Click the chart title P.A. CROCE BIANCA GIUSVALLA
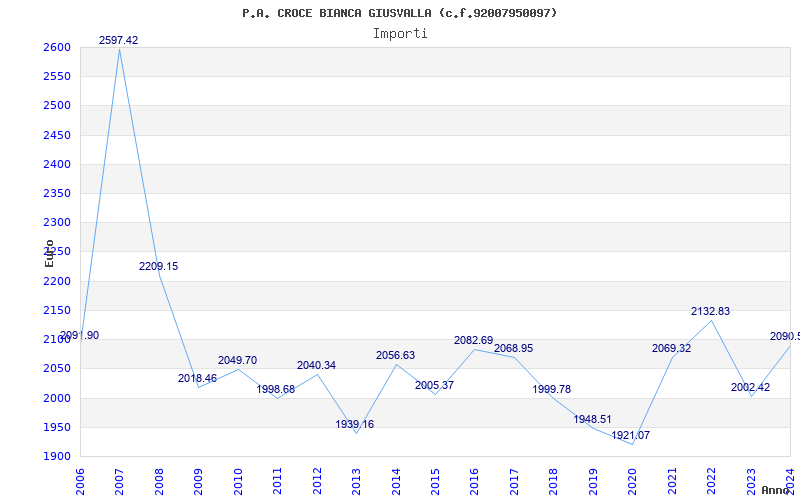This screenshot has width=800, height=500. pyautogui.click(x=399, y=13)
